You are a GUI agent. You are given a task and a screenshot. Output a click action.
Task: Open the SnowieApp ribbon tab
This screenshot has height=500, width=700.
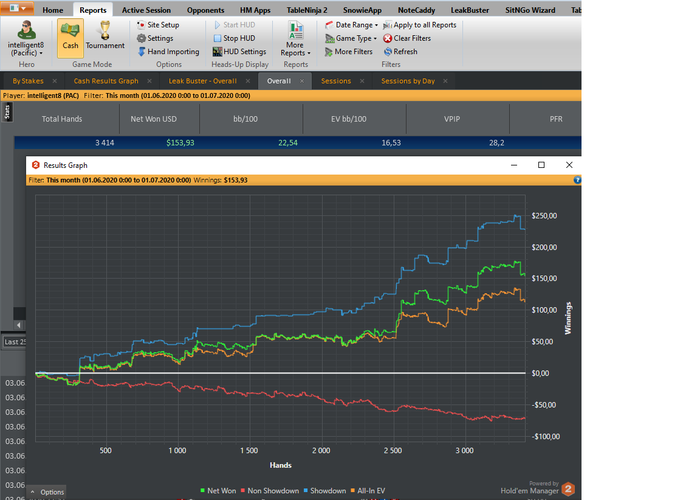[x=362, y=10]
